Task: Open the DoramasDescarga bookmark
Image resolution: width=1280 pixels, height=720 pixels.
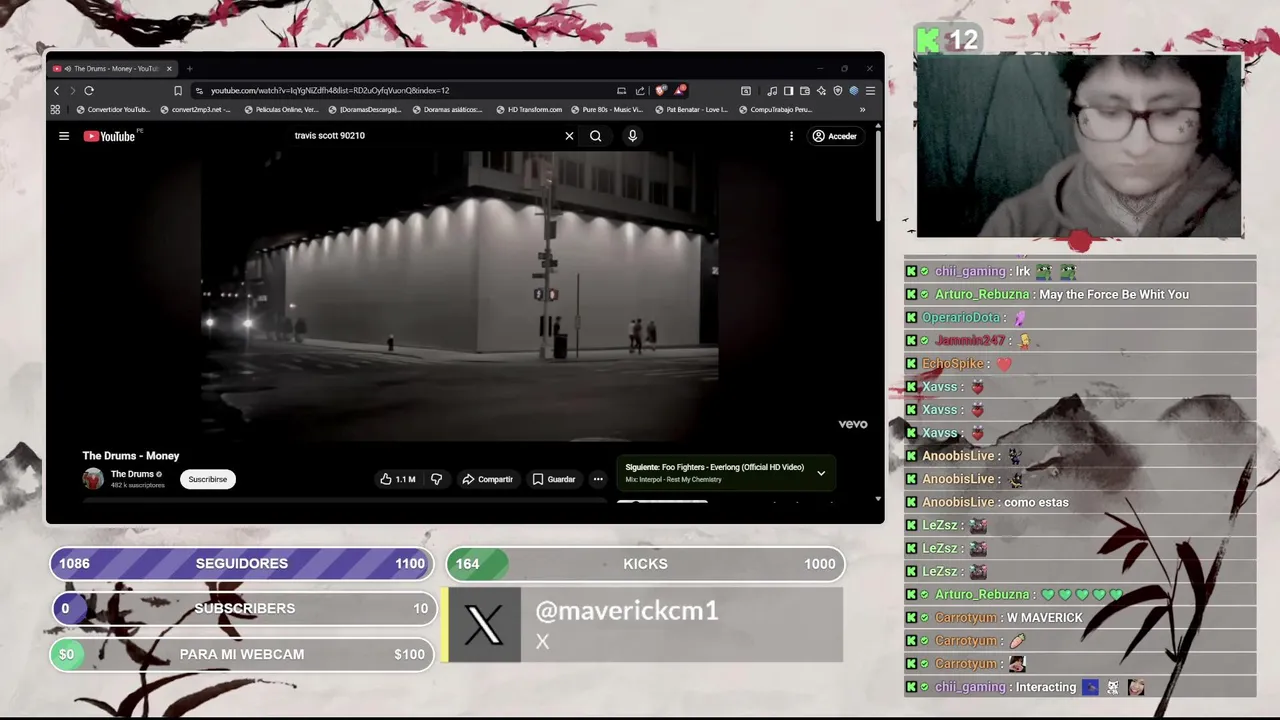Action: click(x=365, y=110)
